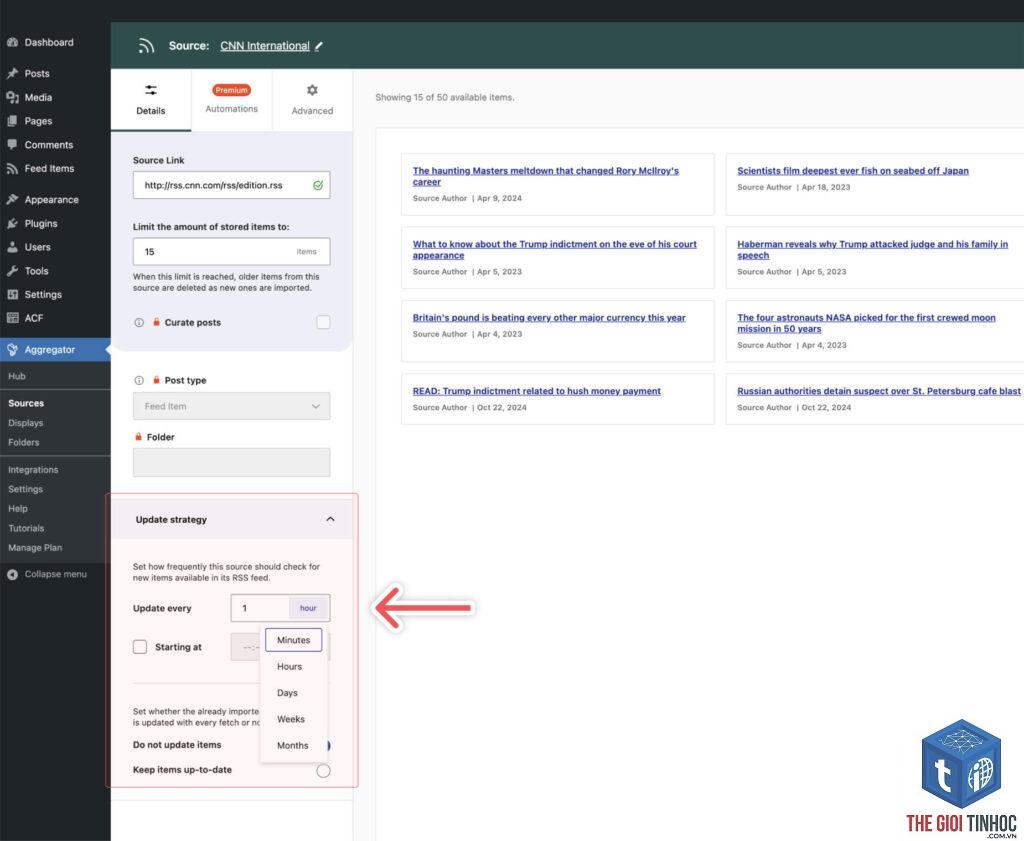Screen dimensions: 1024x841
Task: Click the Comments bubble icon
Action: coord(12,144)
